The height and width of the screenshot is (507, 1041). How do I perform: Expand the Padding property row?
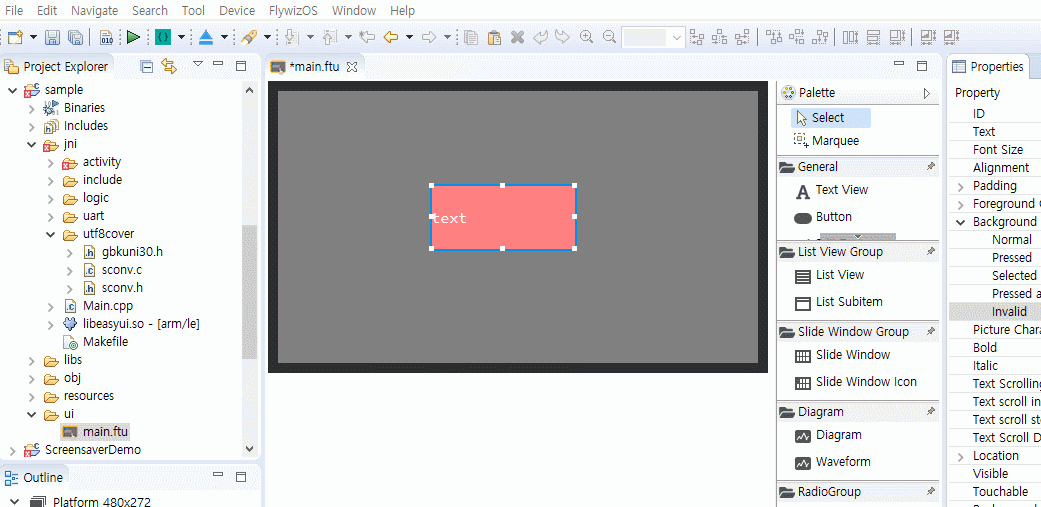pyautogui.click(x=961, y=186)
